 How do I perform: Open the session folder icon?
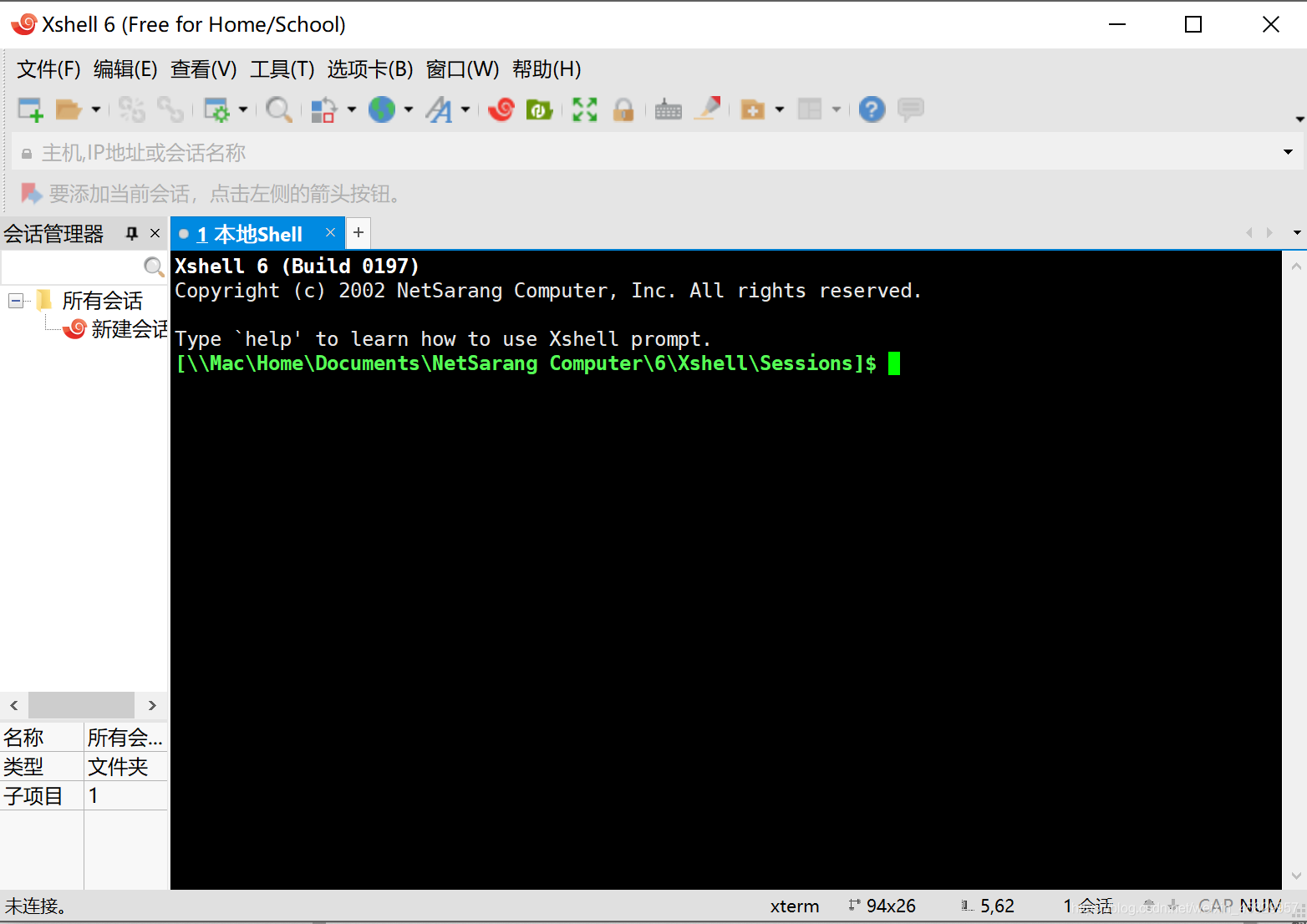pyautogui.click(x=69, y=109)
